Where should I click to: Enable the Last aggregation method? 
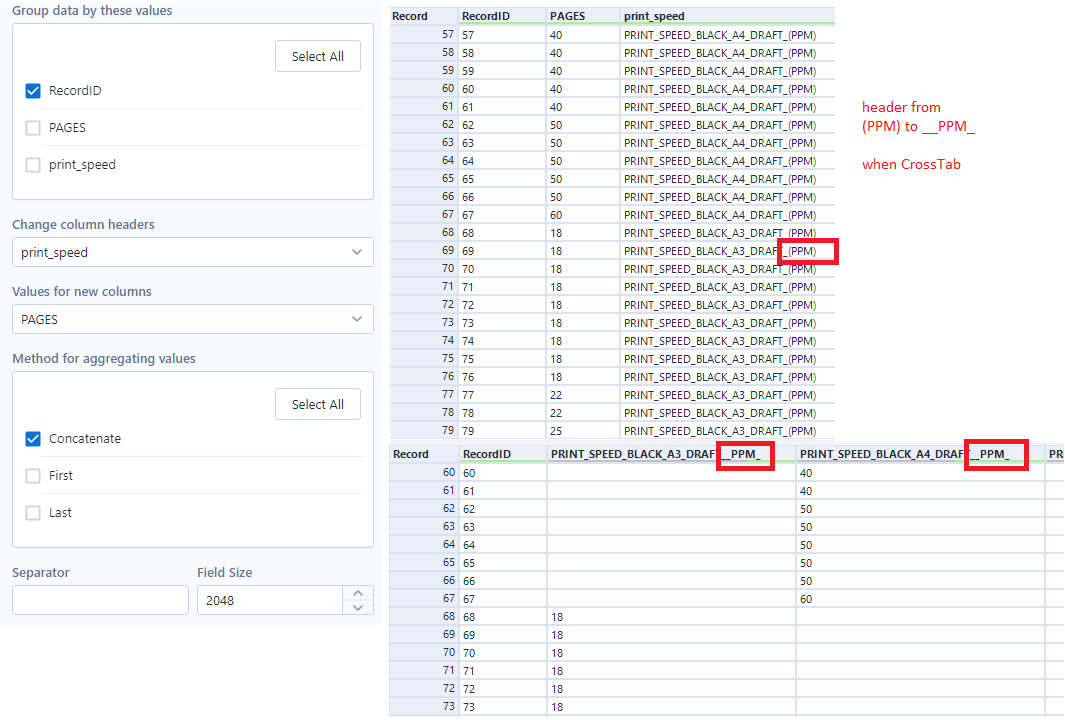point(33,512)
